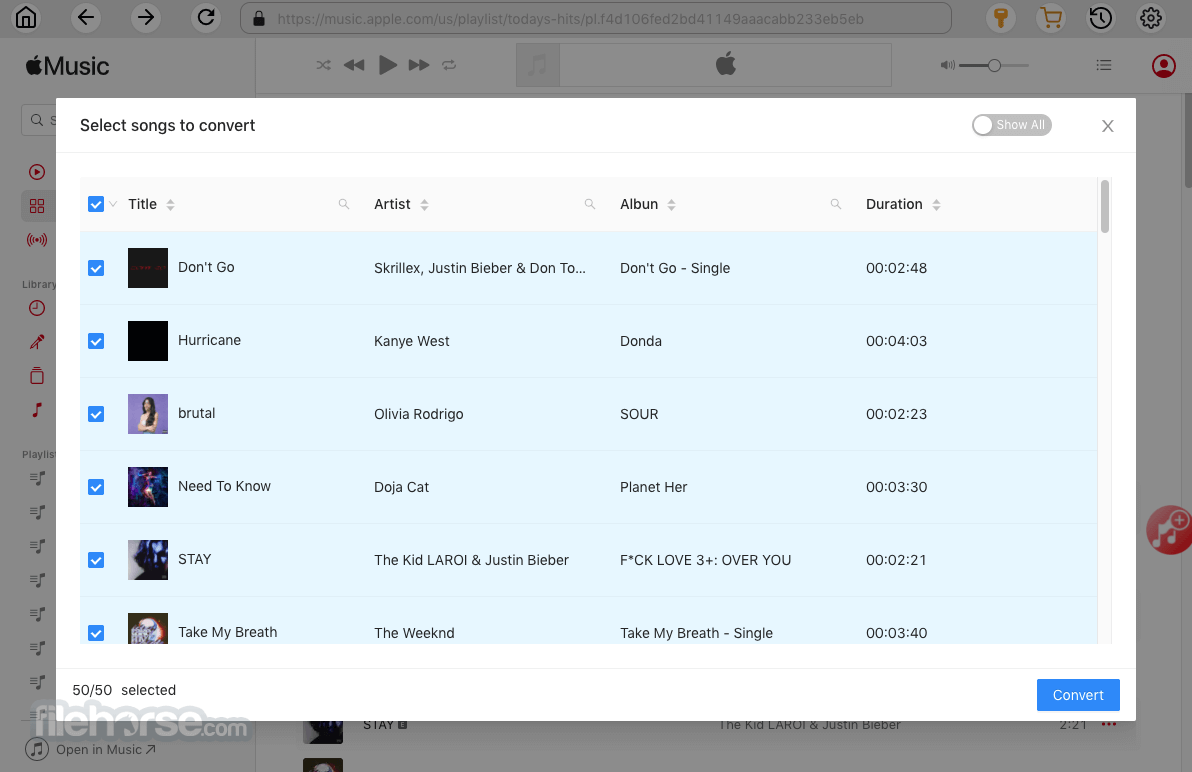This screenshot has width=1192, height=772.
Task: Play the current track
Action: tap(388, 65)
